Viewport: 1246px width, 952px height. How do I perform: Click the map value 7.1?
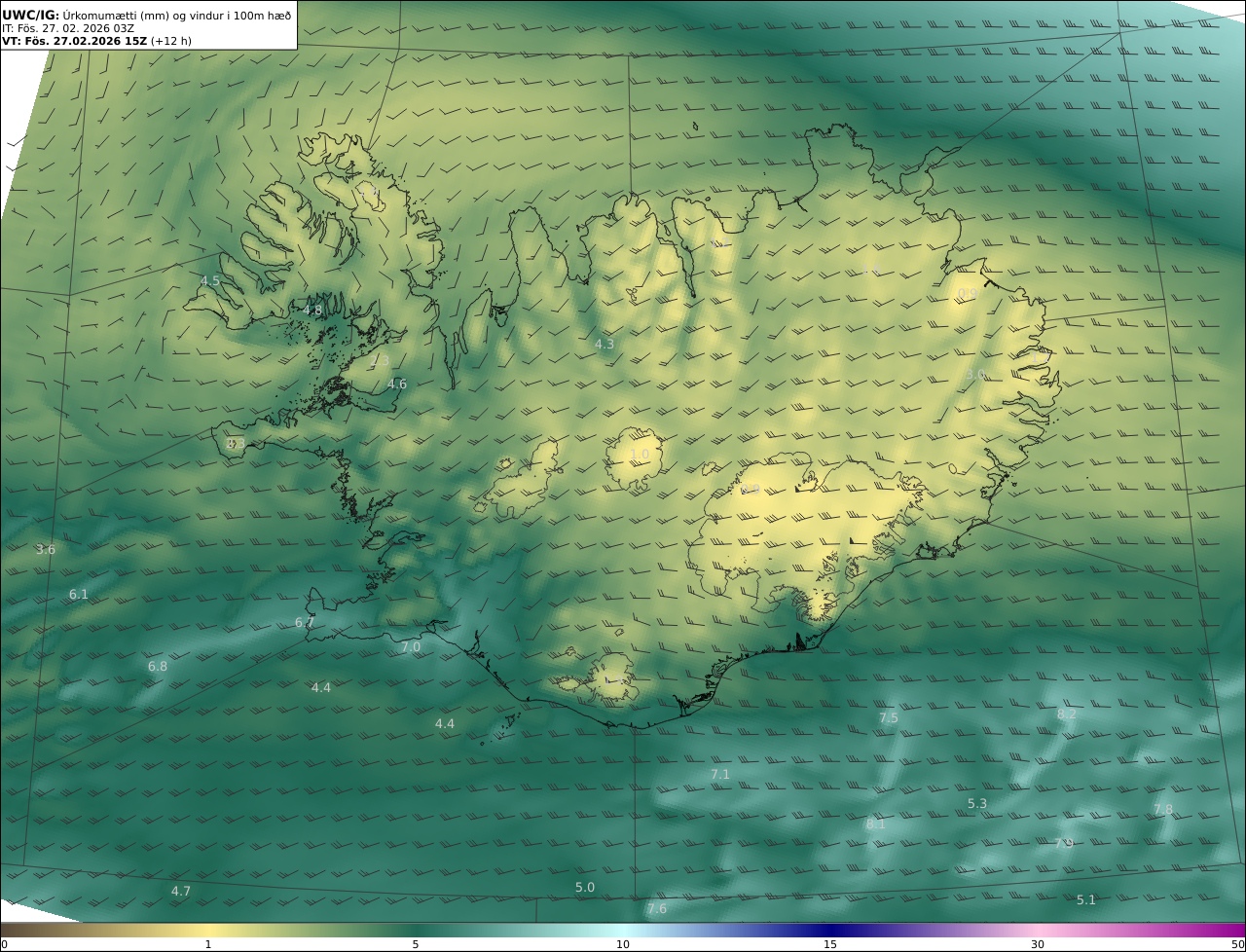pos(719,775)
